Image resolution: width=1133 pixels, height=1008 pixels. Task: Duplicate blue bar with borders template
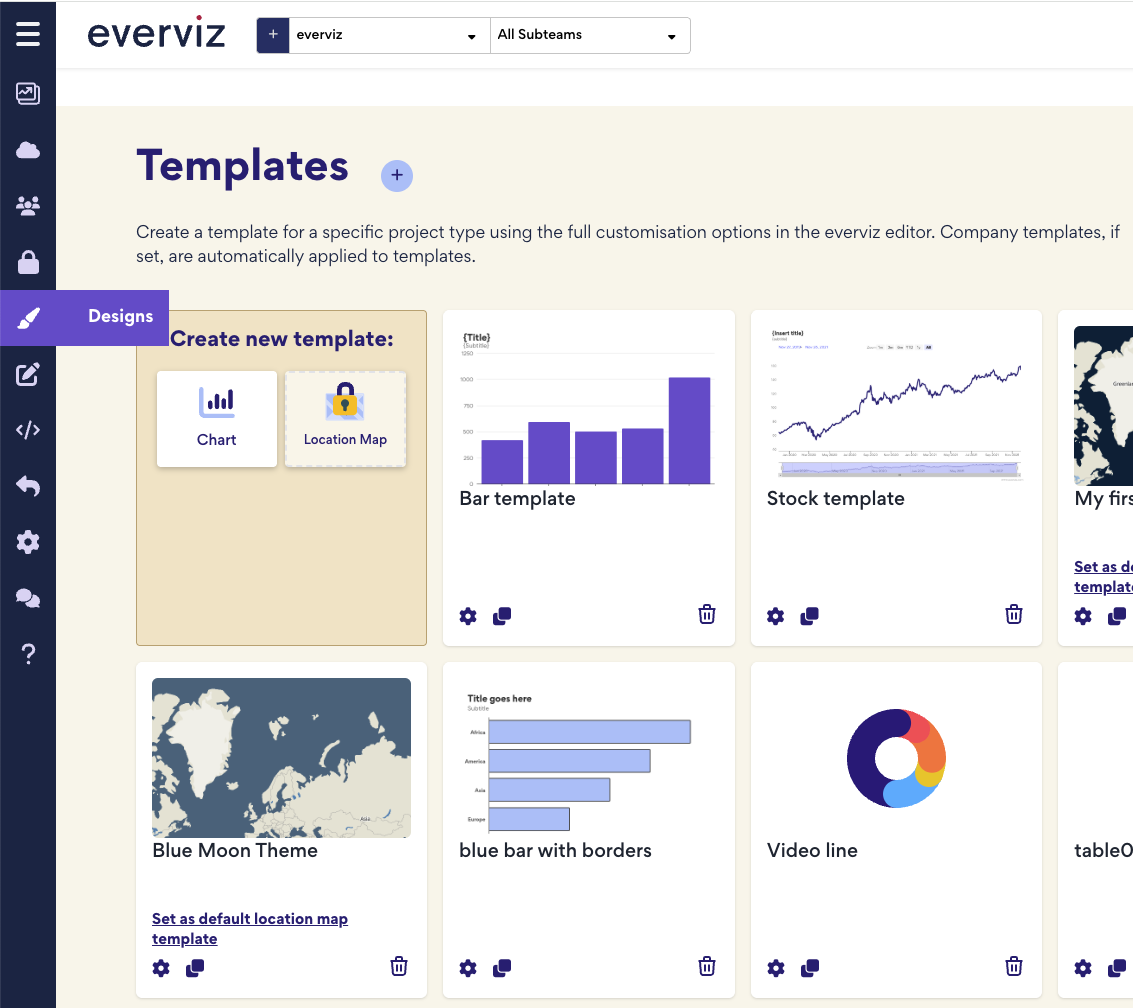point(502,968)
